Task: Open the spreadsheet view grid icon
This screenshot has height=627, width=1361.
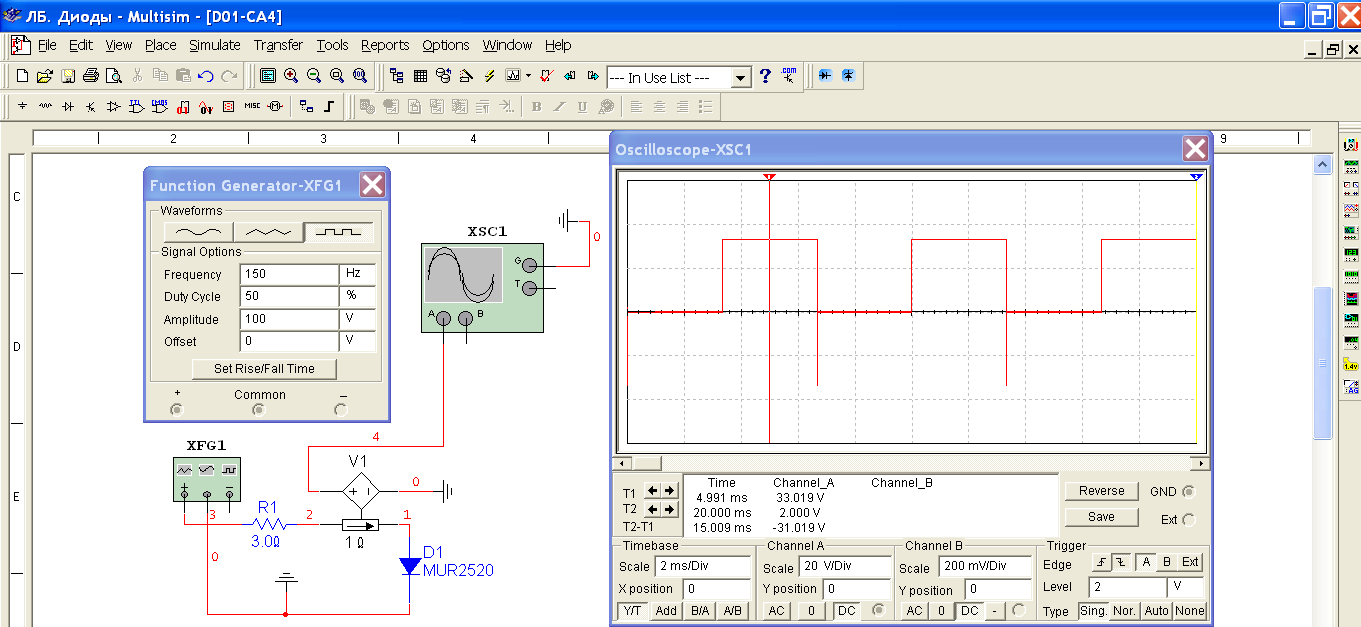Action: coord(420,76)
